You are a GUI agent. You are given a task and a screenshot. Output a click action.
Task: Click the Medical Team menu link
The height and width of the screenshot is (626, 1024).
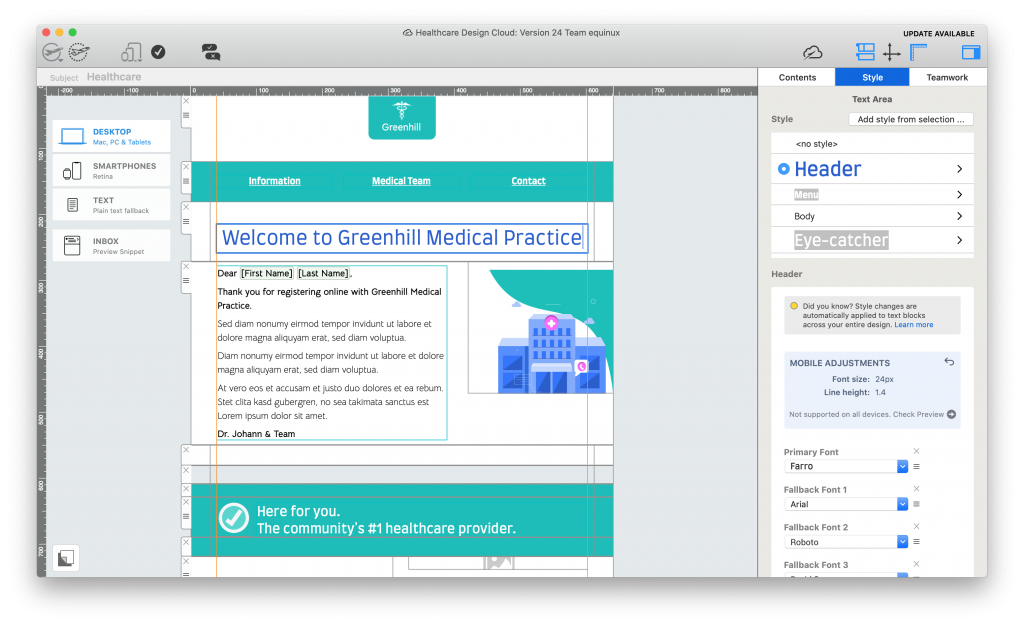pos(401,181)
